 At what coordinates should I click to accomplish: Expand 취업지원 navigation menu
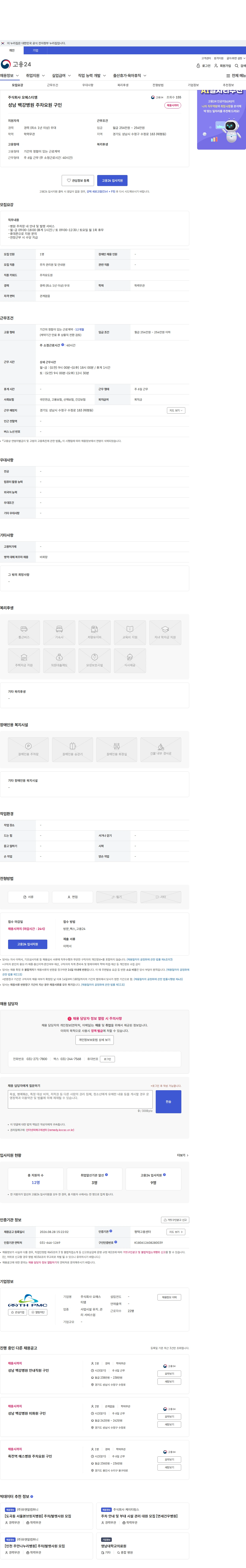[35, 75]
